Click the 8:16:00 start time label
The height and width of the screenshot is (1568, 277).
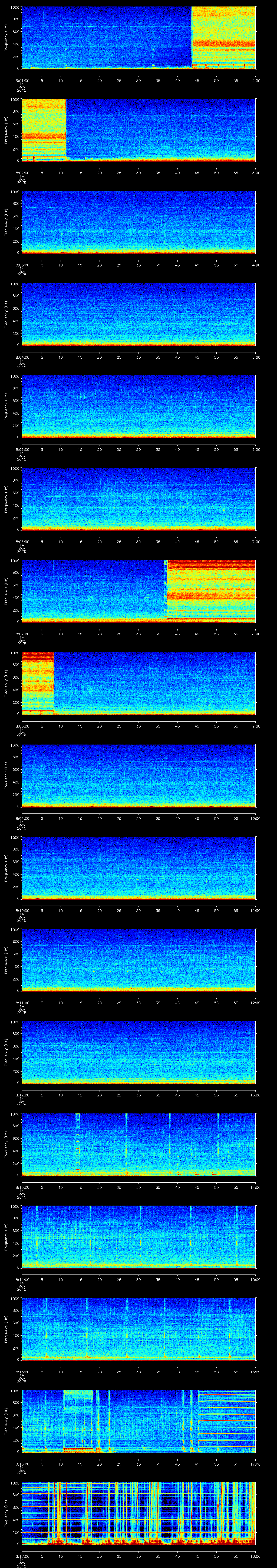(x=22, y=1464)
